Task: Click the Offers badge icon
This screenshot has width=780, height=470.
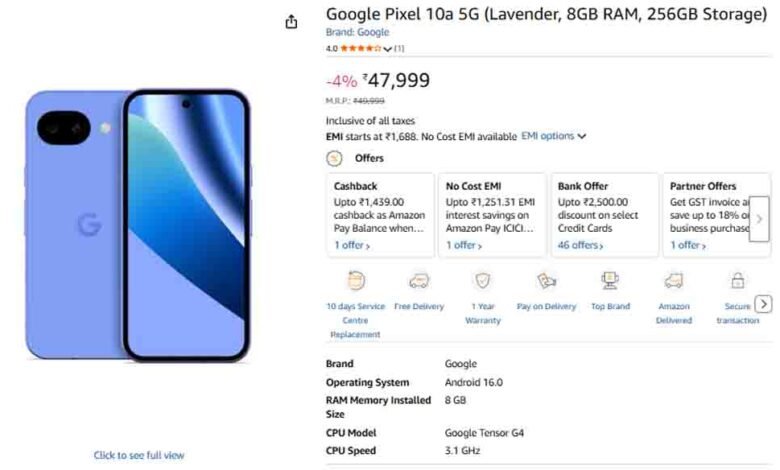Action: [x=334, y=158]
